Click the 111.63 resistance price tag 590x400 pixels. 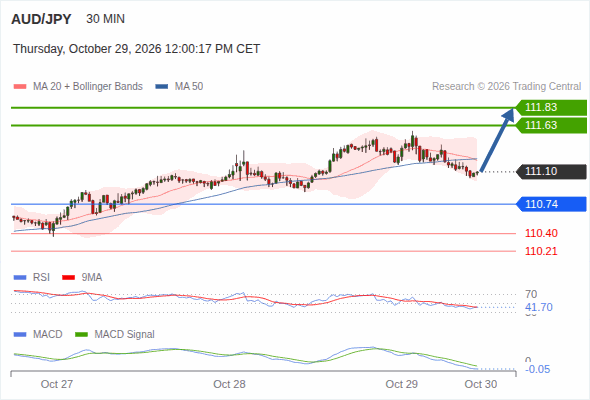[551, 125]
